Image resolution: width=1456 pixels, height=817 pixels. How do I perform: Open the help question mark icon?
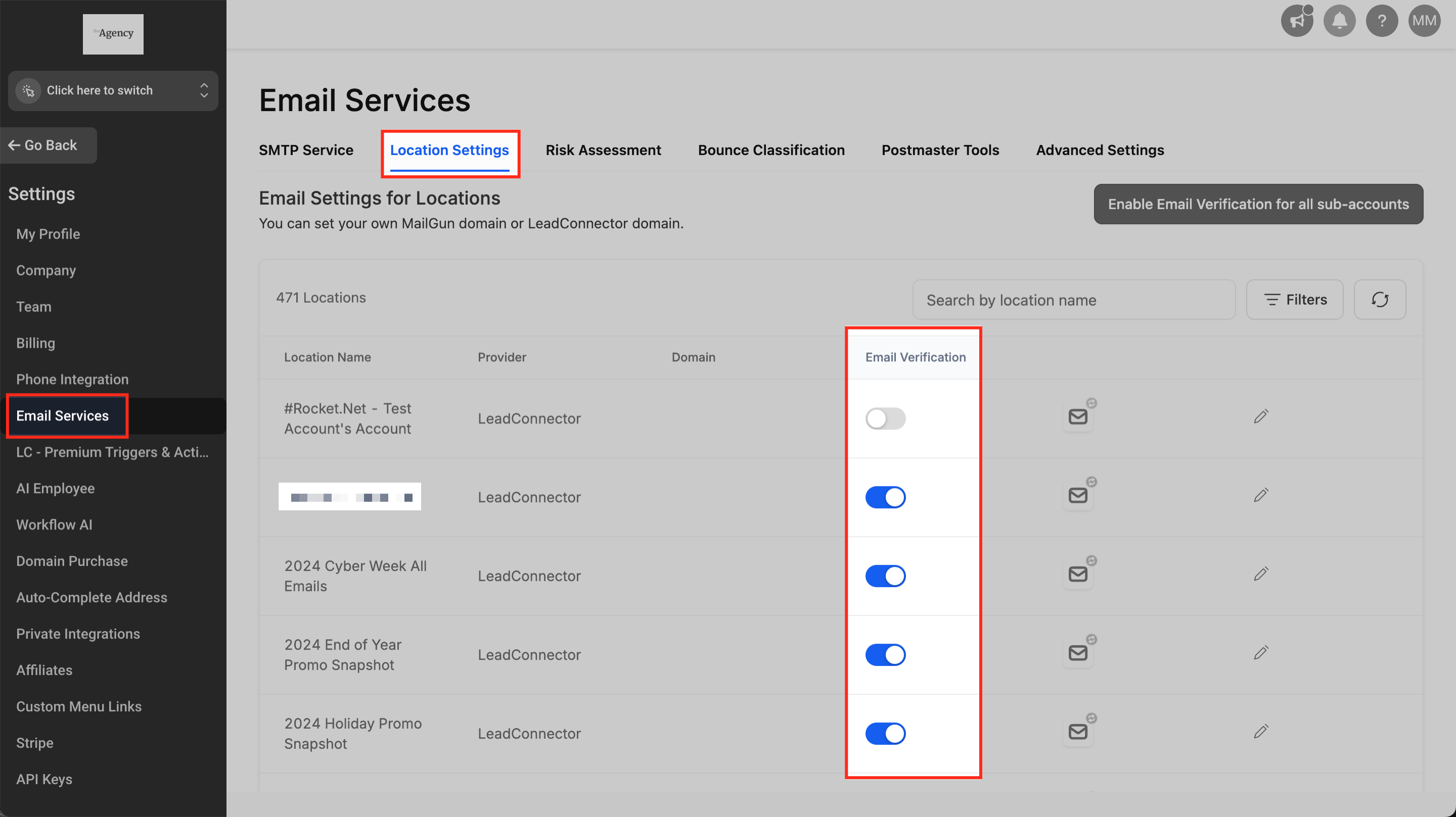coord(1381,21)
